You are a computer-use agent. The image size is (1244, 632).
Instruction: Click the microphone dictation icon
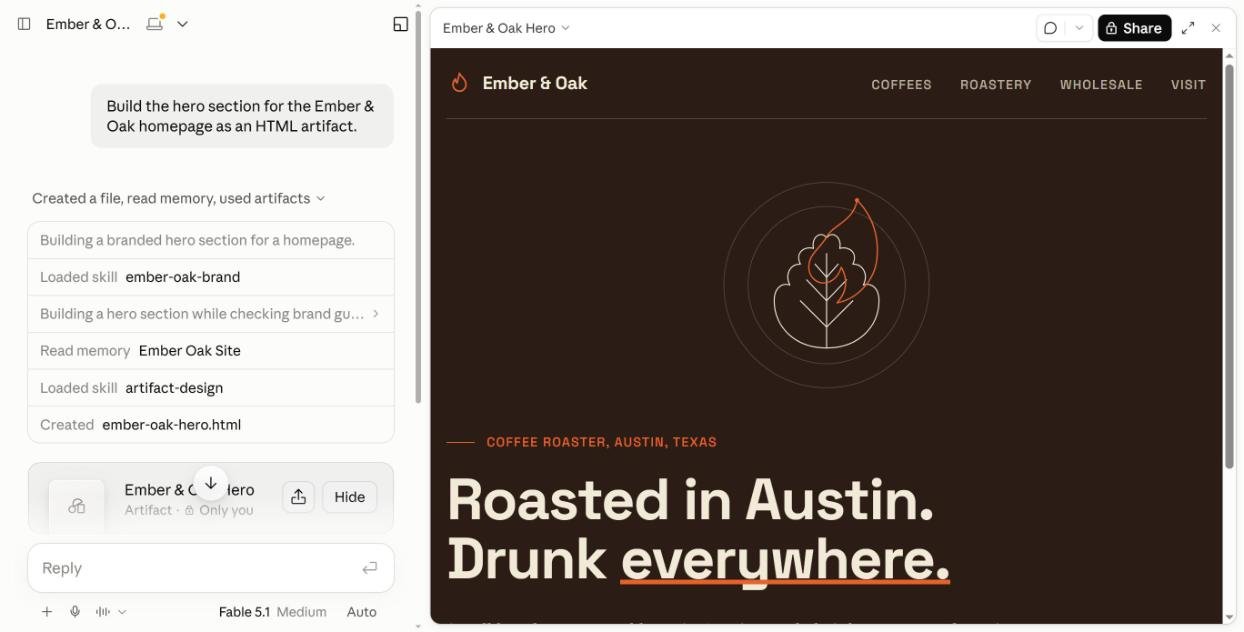pos(75,612)
